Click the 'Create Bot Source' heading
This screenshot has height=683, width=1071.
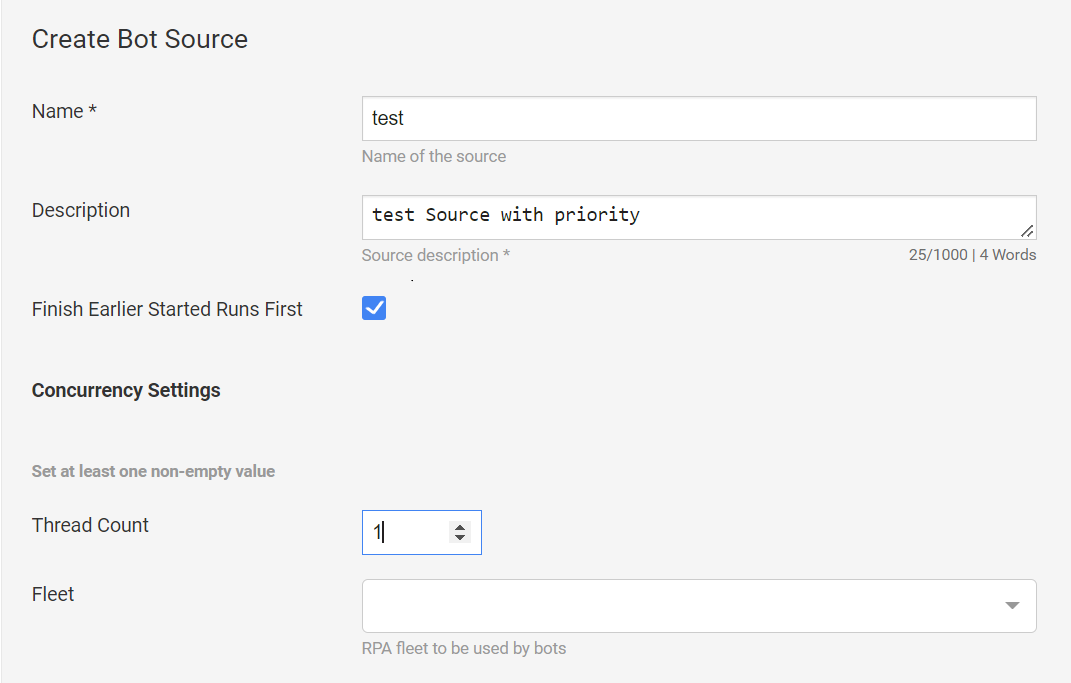point(139,39)
